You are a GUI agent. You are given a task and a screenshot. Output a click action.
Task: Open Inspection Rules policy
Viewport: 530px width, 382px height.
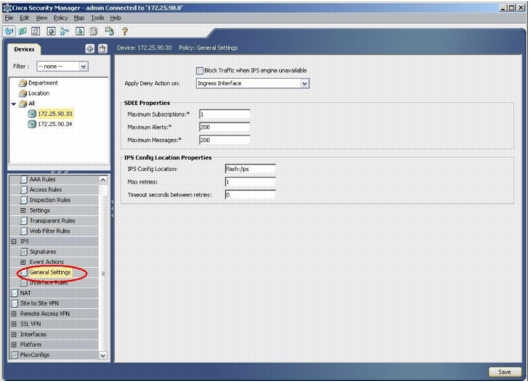click(50, 200)
